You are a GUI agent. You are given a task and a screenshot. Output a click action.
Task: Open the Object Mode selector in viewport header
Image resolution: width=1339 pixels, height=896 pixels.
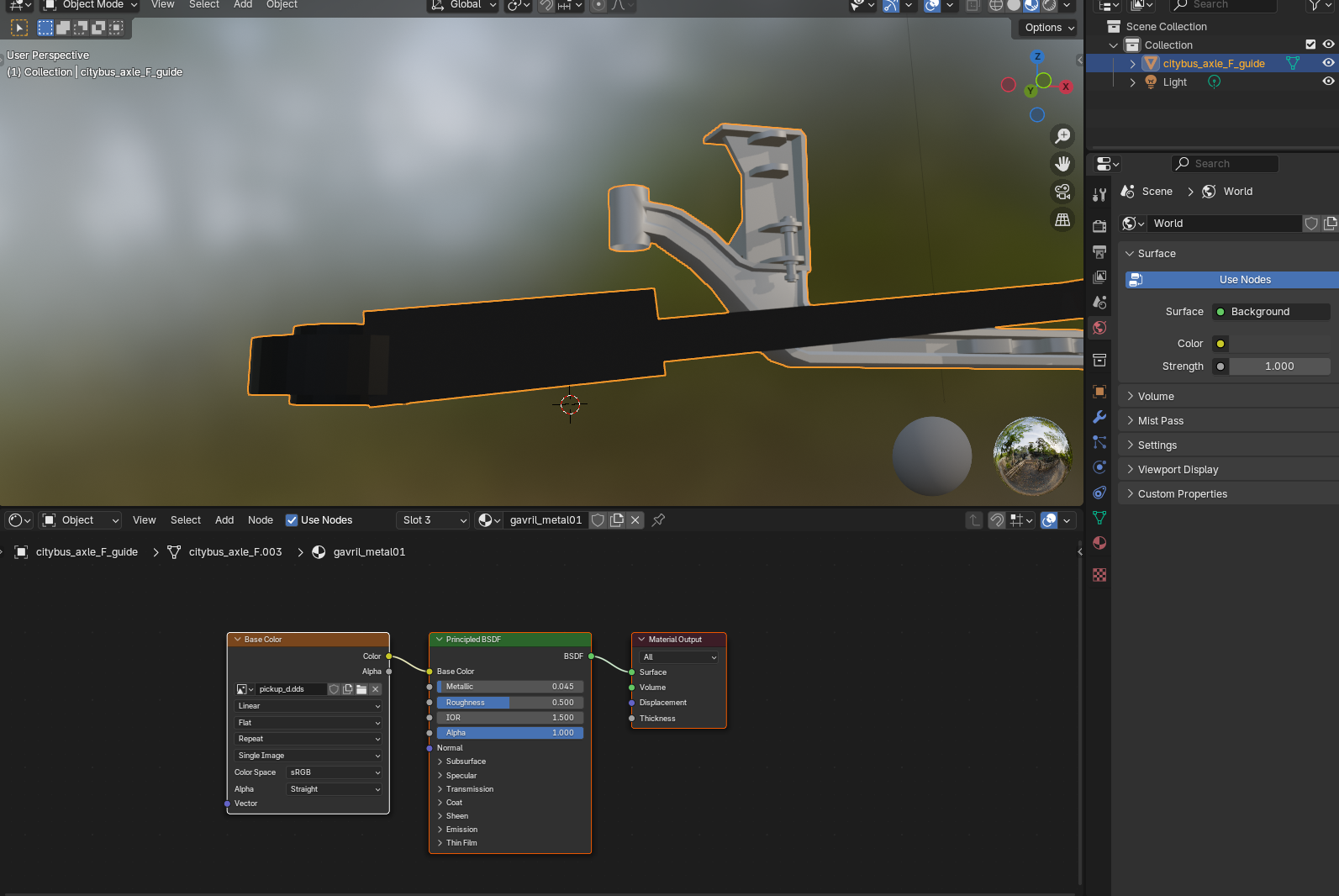coord(91,5)
